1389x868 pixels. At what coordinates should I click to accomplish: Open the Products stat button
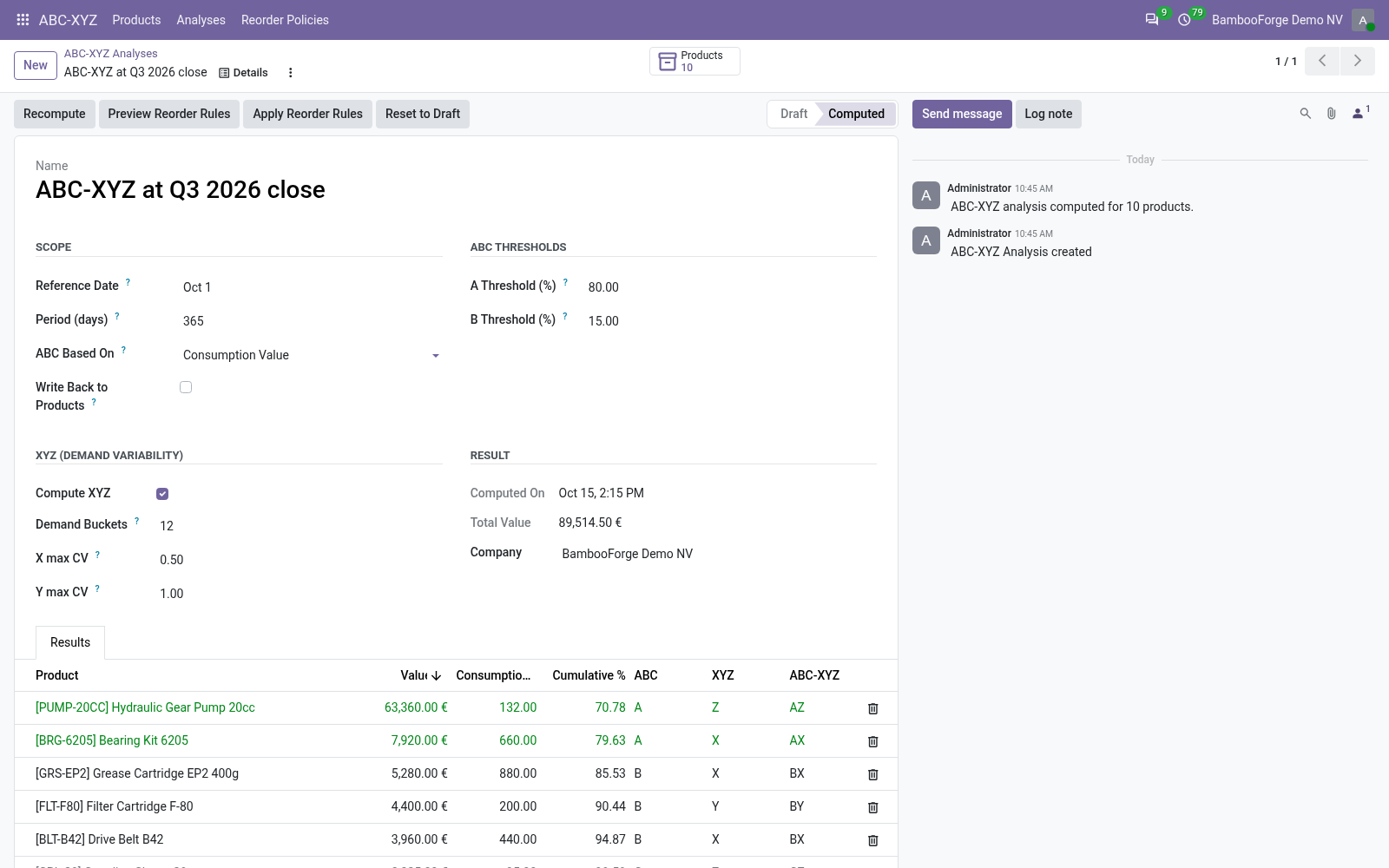click(x=694, y=61)
